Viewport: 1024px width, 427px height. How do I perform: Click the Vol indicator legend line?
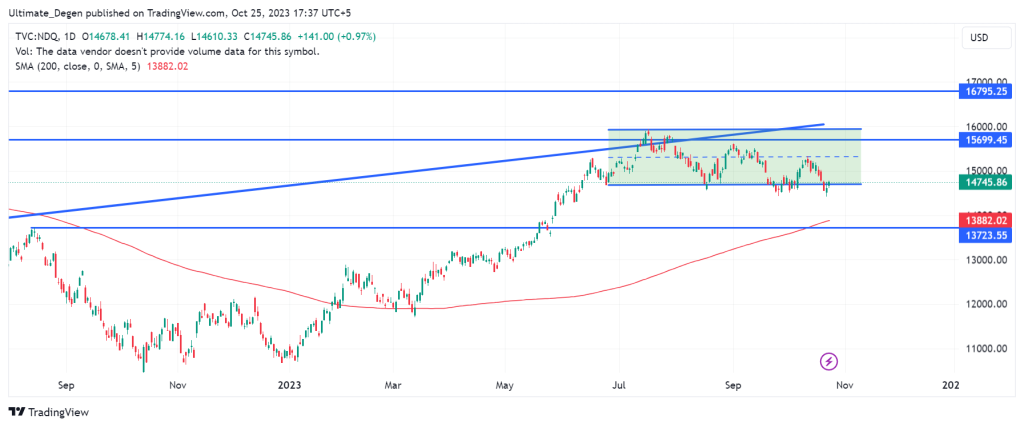(166, 52)
